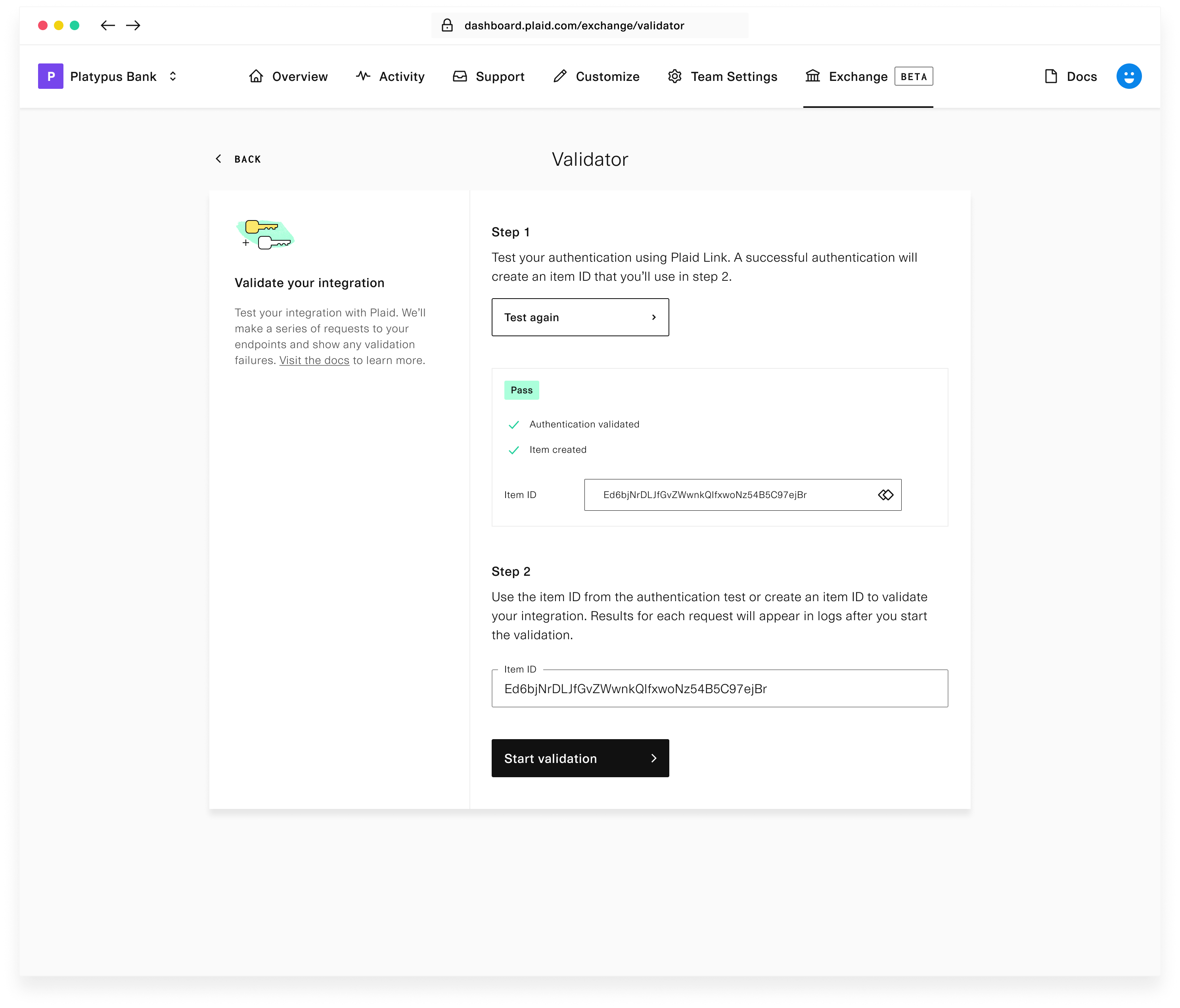Click the Authentication validated checkmark
The image size is (1180, 1008).
514,425
